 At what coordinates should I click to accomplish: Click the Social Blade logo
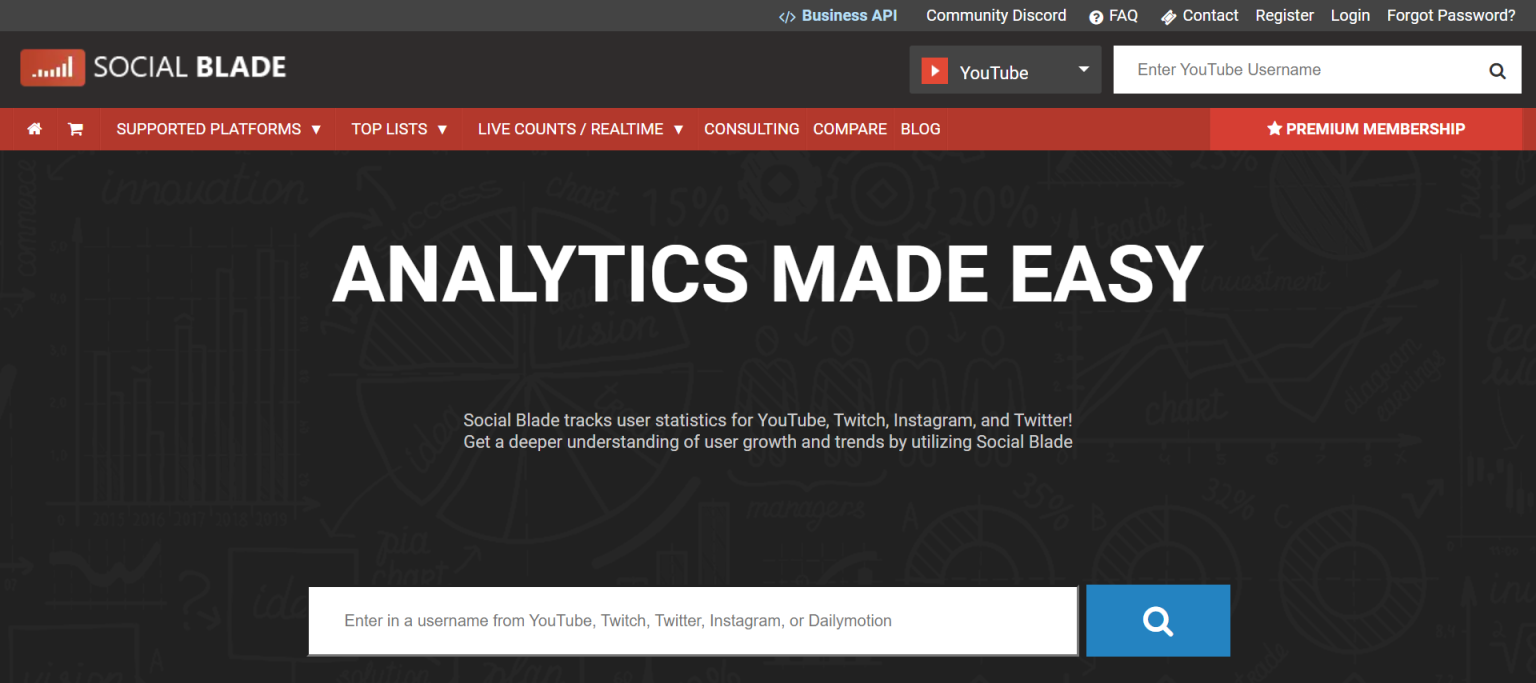[153, 68]
